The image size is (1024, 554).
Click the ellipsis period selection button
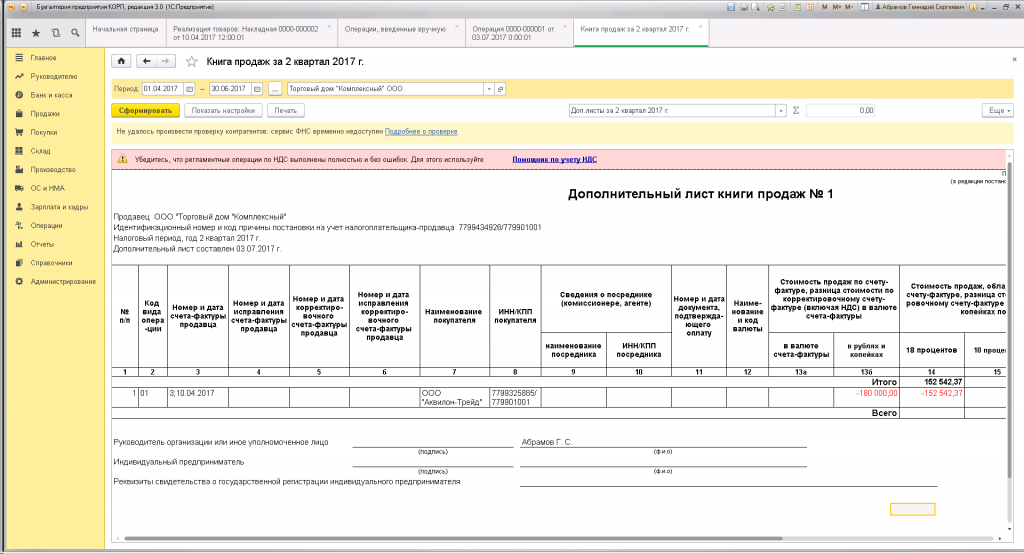pyautogui.click(x=275, y=89)
